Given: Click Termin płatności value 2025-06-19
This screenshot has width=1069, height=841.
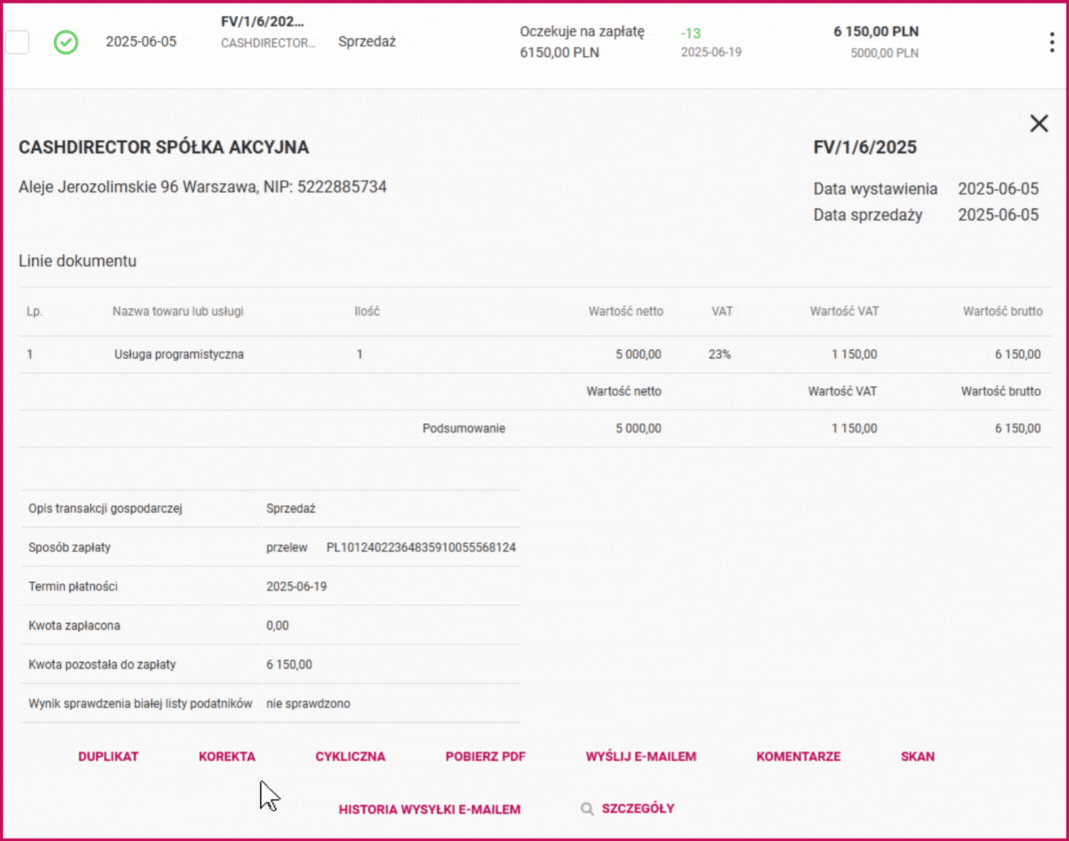Looking at the screenshot, I should (296, 587).
